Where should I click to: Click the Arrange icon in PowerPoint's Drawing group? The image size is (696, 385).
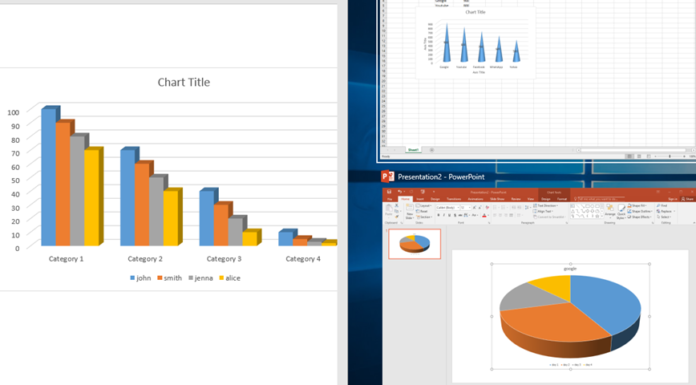click(x=610, y=207)
